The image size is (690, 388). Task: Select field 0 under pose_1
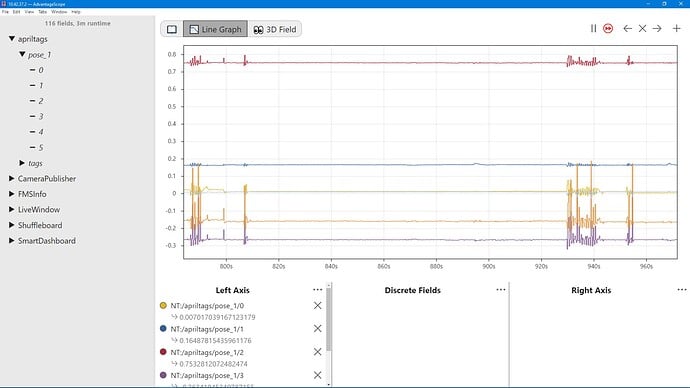(x=40, y=70)
